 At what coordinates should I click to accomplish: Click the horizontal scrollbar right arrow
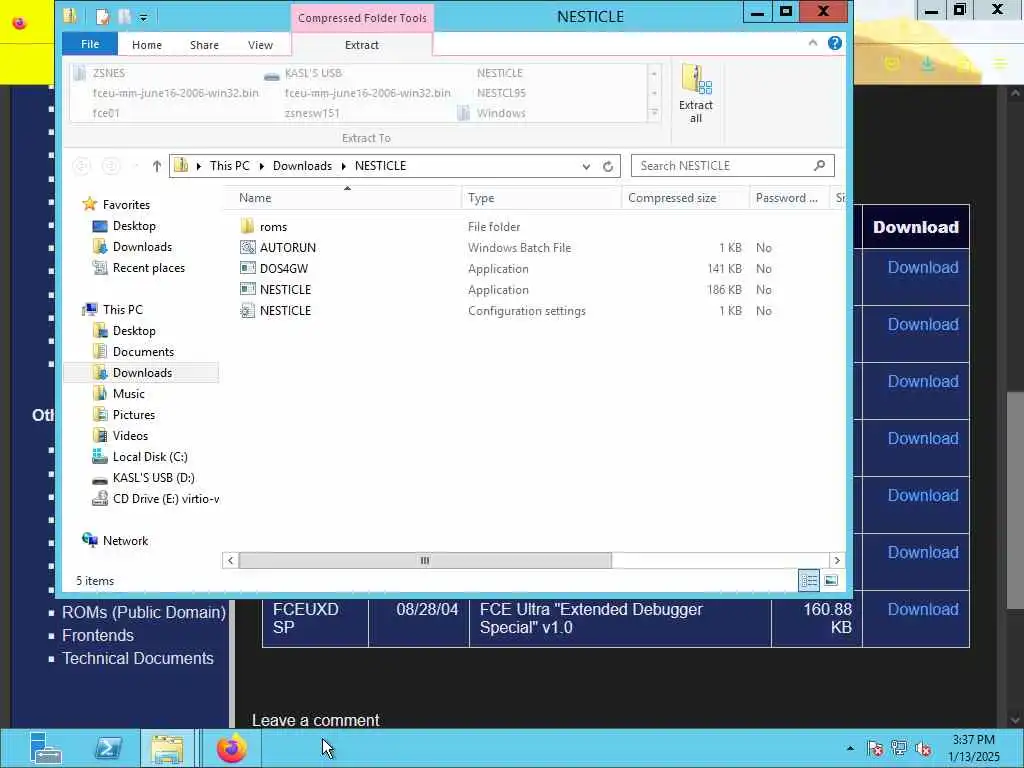click(x=837, y=560)
